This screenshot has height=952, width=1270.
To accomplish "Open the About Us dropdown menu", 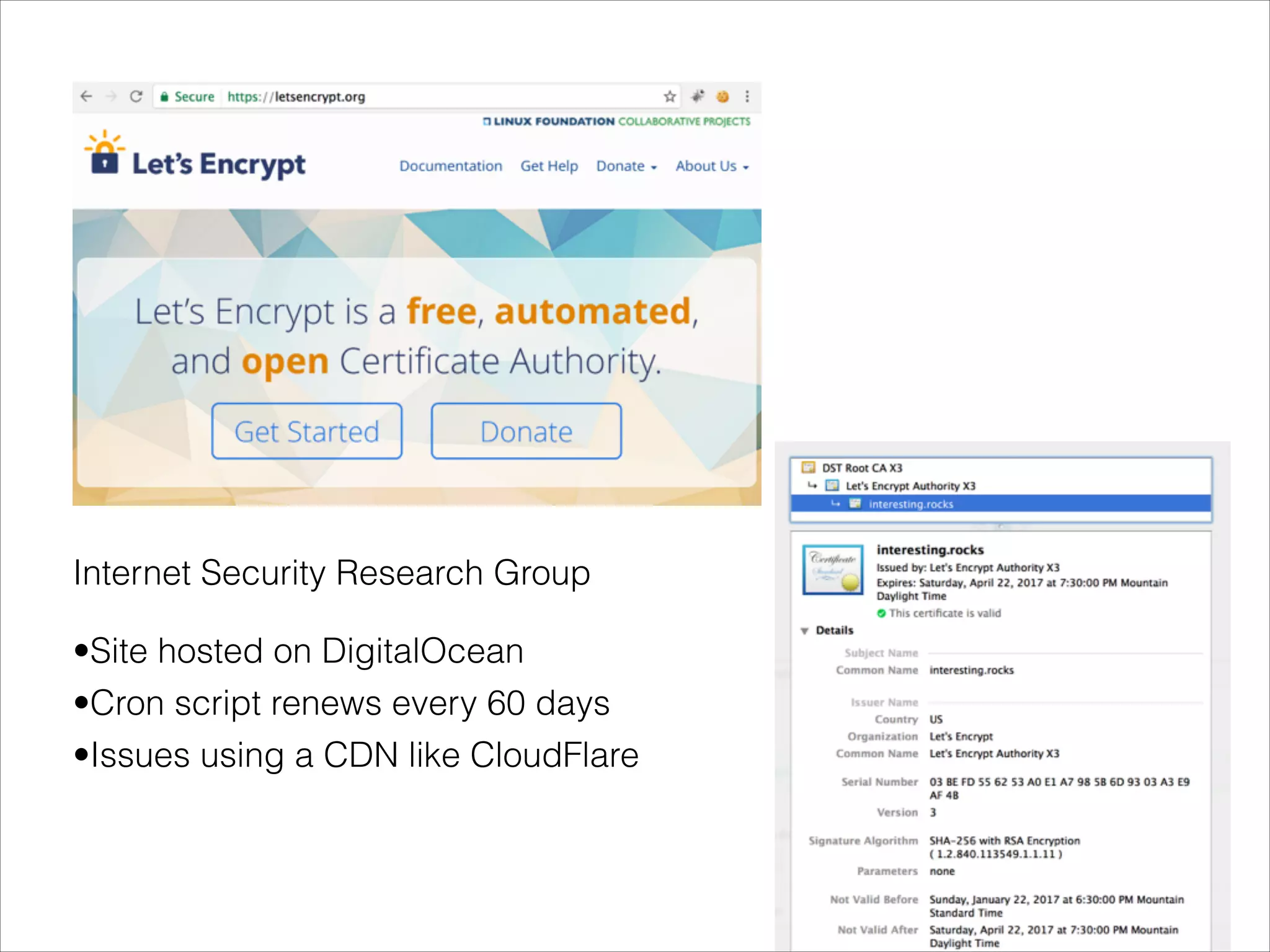I will pos(713,166).
